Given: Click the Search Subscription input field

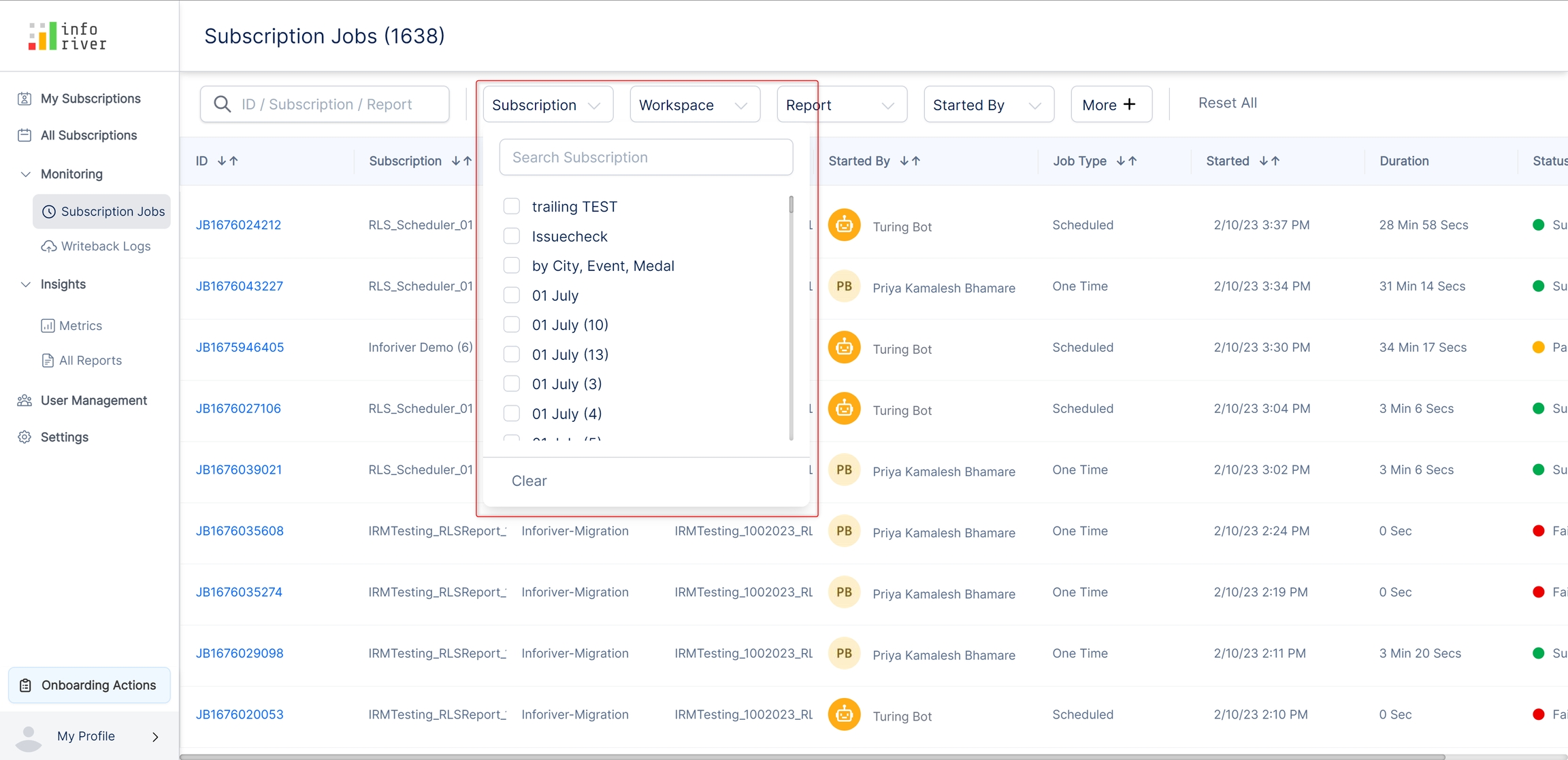Looking at the screenshot, I should (x=645, y=157).
